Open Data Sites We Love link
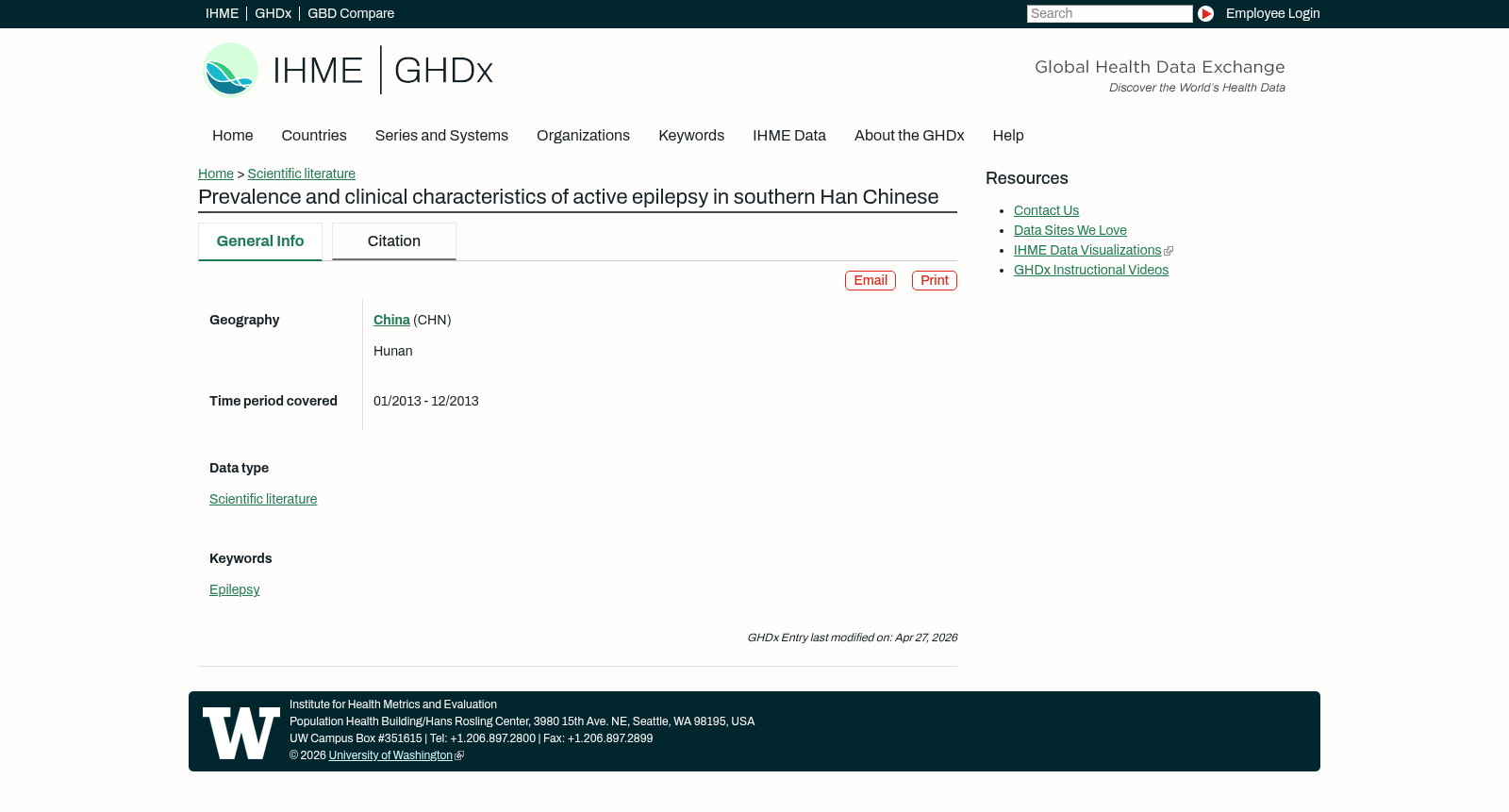The width and height of the screenshot is (1509, 812). (1070, 230)
